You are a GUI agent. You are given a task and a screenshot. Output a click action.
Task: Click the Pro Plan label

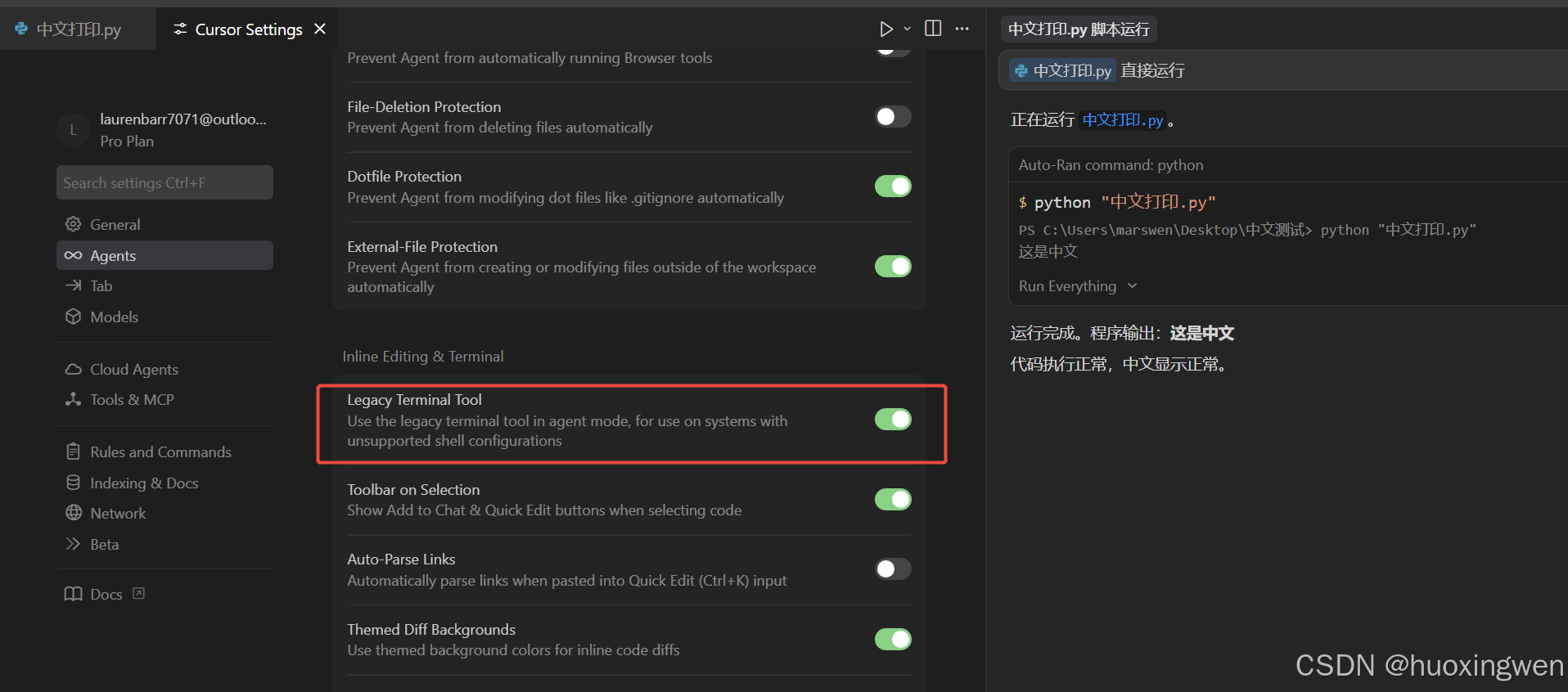[x=127, y=142]
